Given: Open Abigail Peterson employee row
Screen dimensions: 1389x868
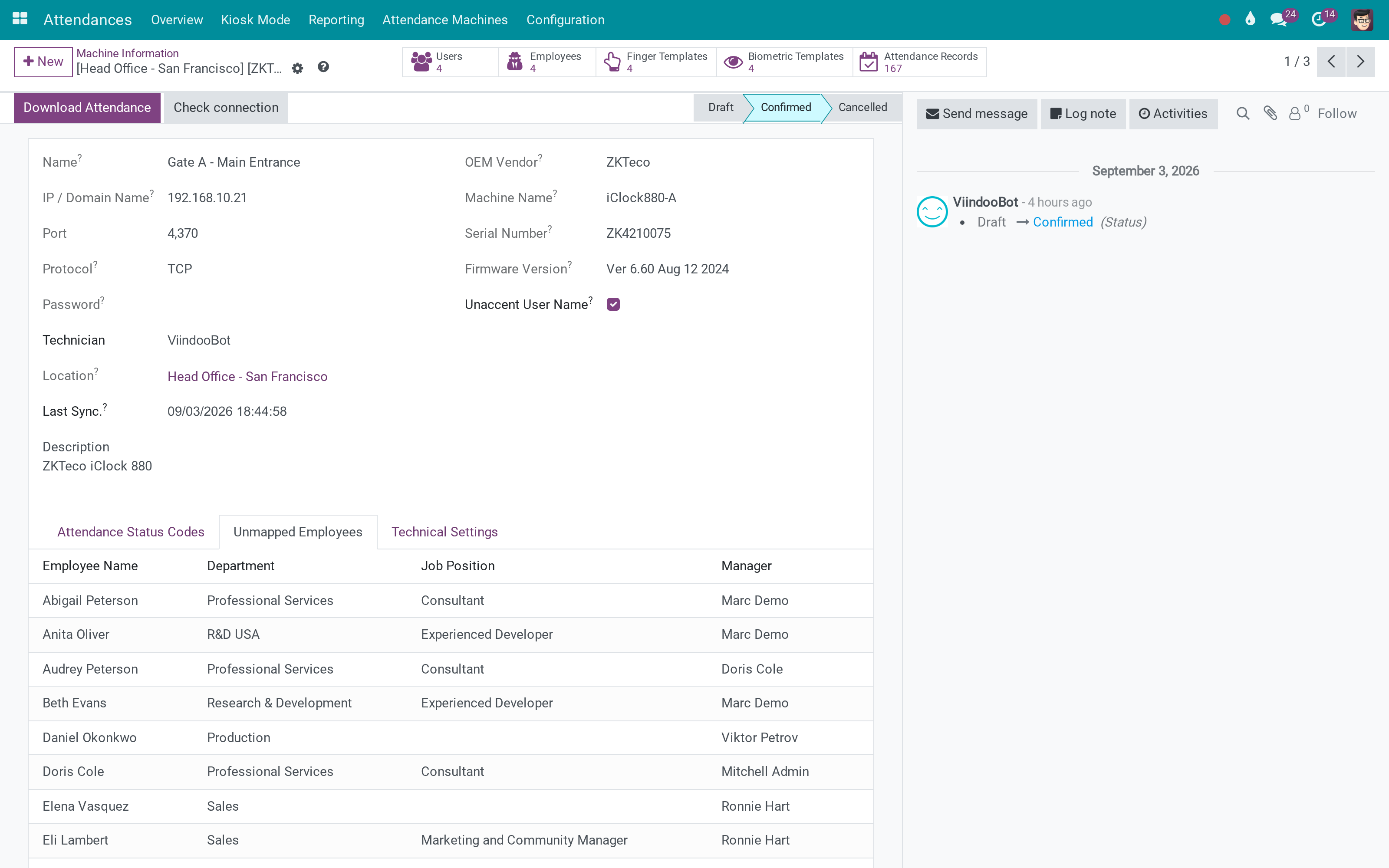Looking at the screenshot, I should [x=451, y=601].
